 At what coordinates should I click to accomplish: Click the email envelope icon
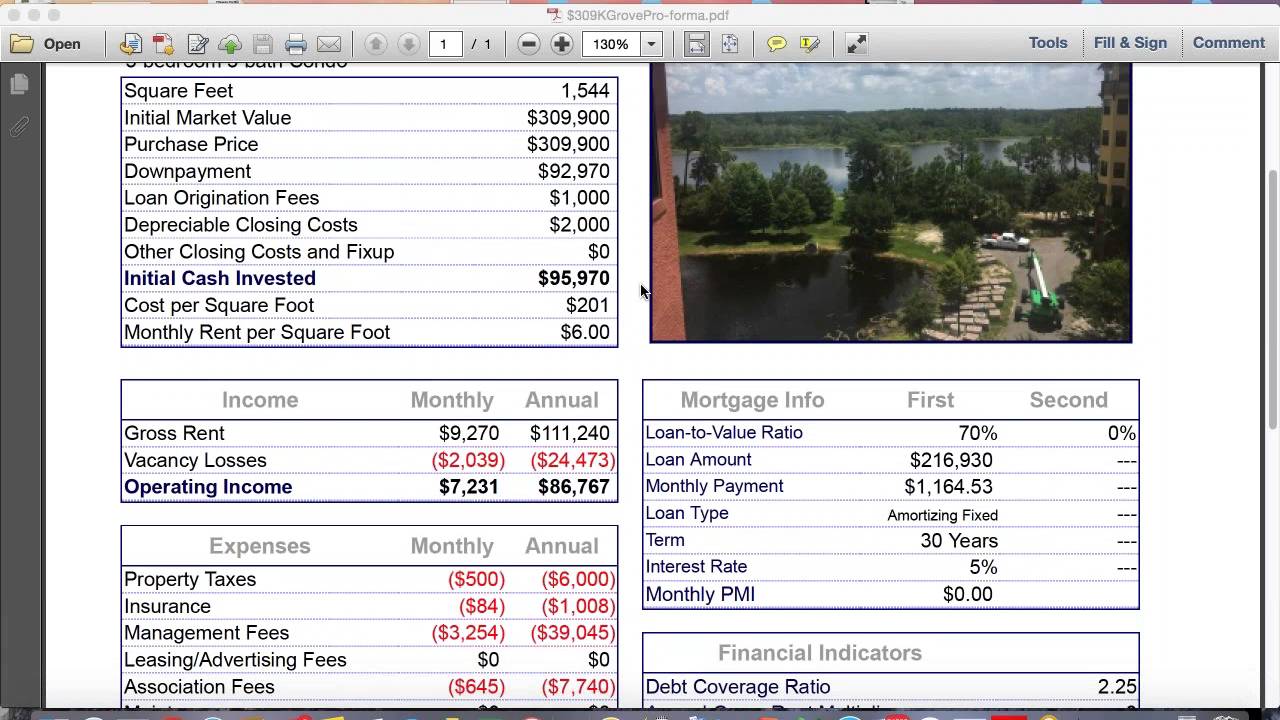coord(329,44)
